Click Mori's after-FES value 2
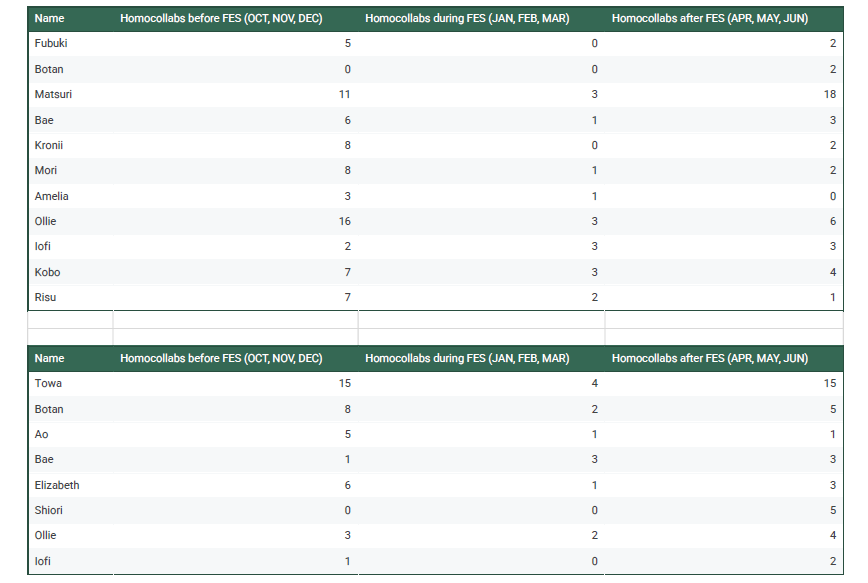Viewport: 868px width, 583px height. (833, 170)
